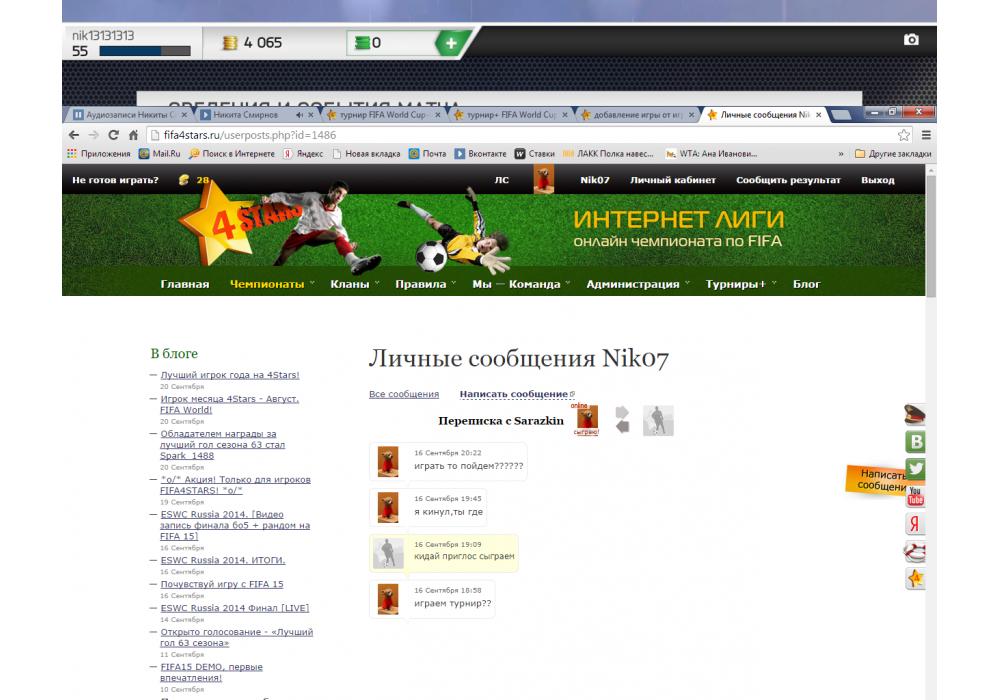Click the browser forward arrow
Viewport: 1000px width, 700px height.
click(x=94, y=135)
